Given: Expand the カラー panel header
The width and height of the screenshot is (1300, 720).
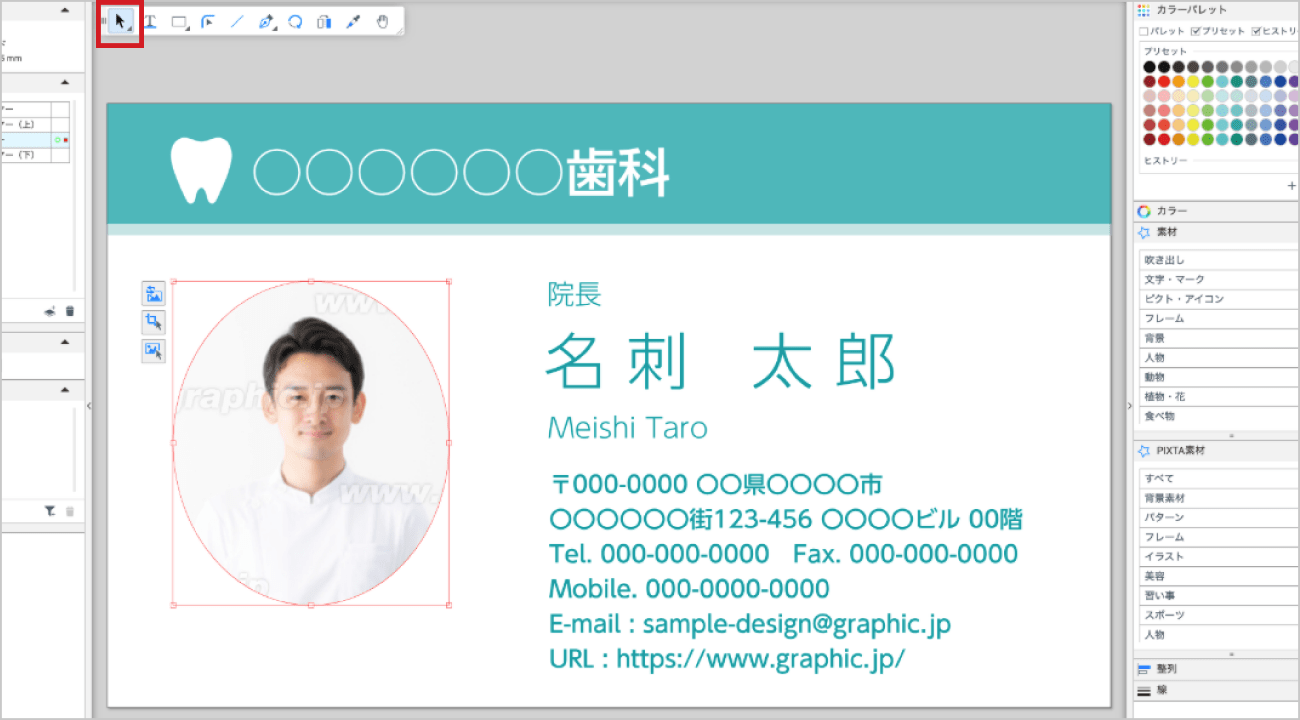Looking at the screenshot, I should click(x=1217, y=211).
